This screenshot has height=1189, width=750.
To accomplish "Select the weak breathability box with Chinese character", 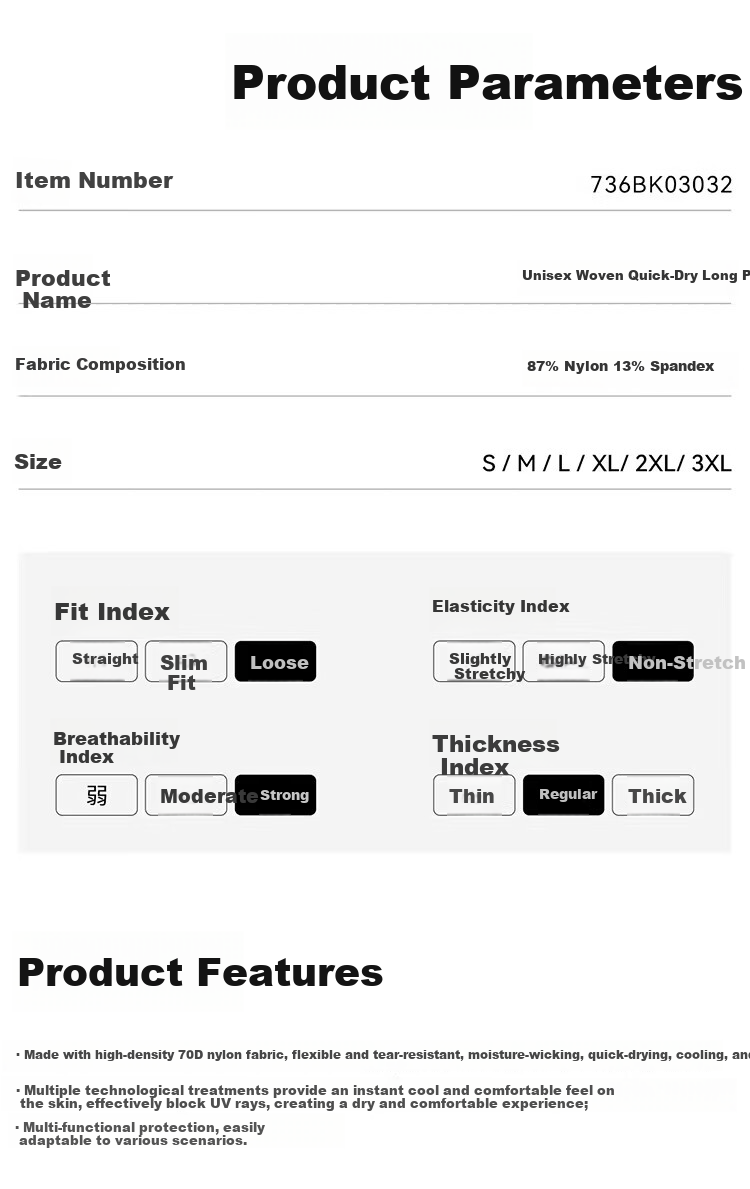I will [x=96, y=795].
